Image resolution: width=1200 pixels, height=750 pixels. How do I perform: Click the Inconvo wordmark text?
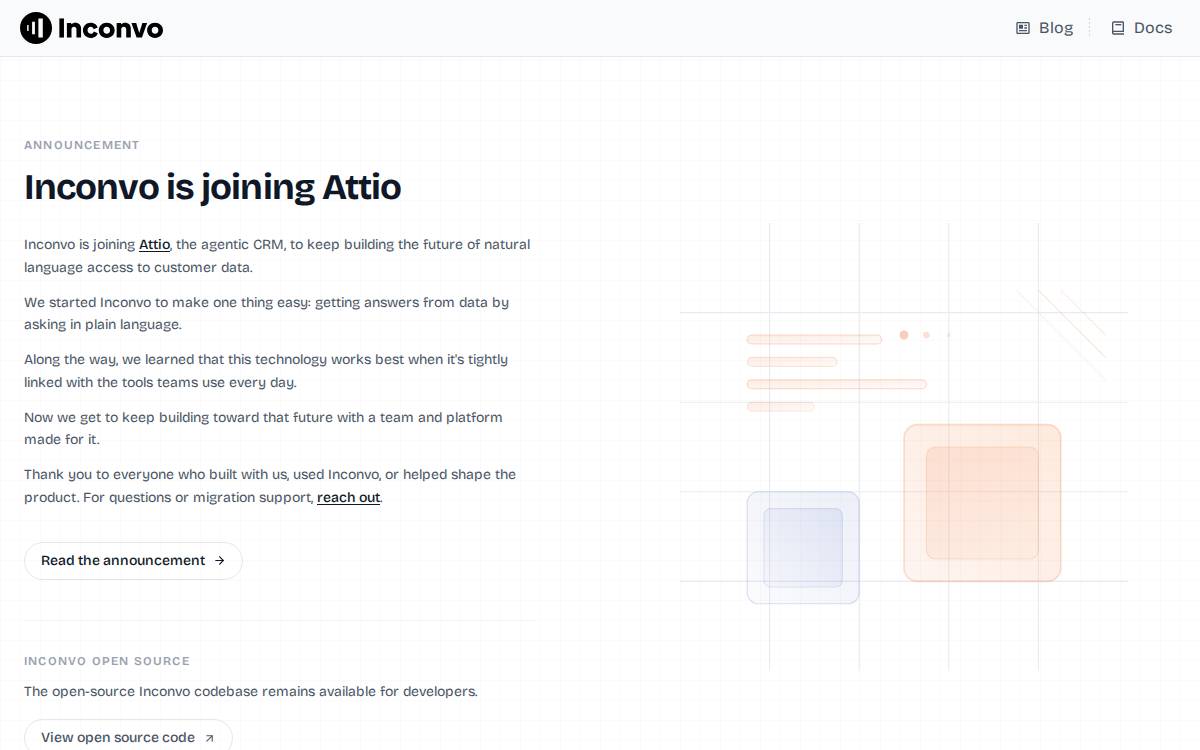110,28
